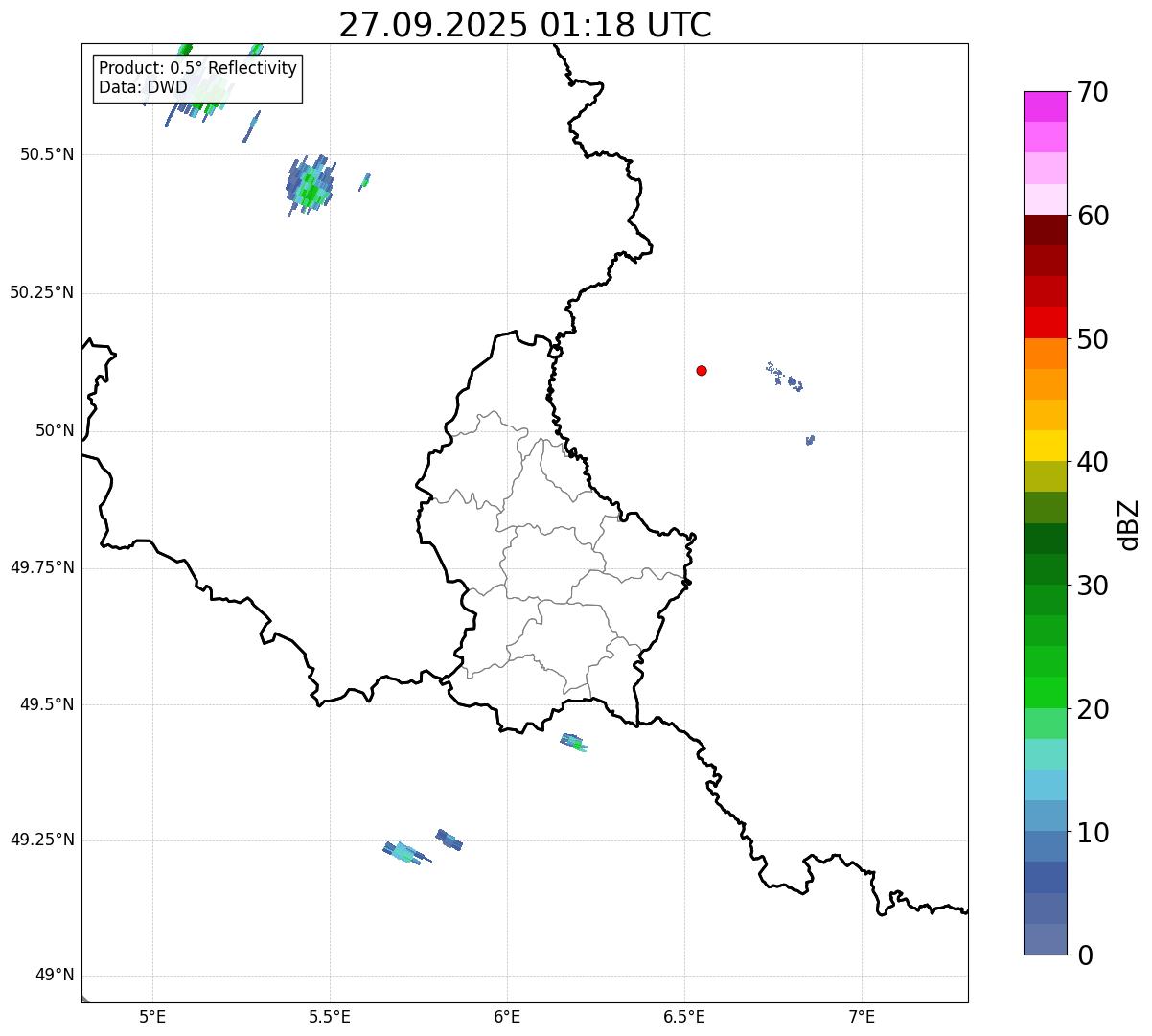Click the 7°E longitude label

pyautogui.click(x=862, y=1016)
